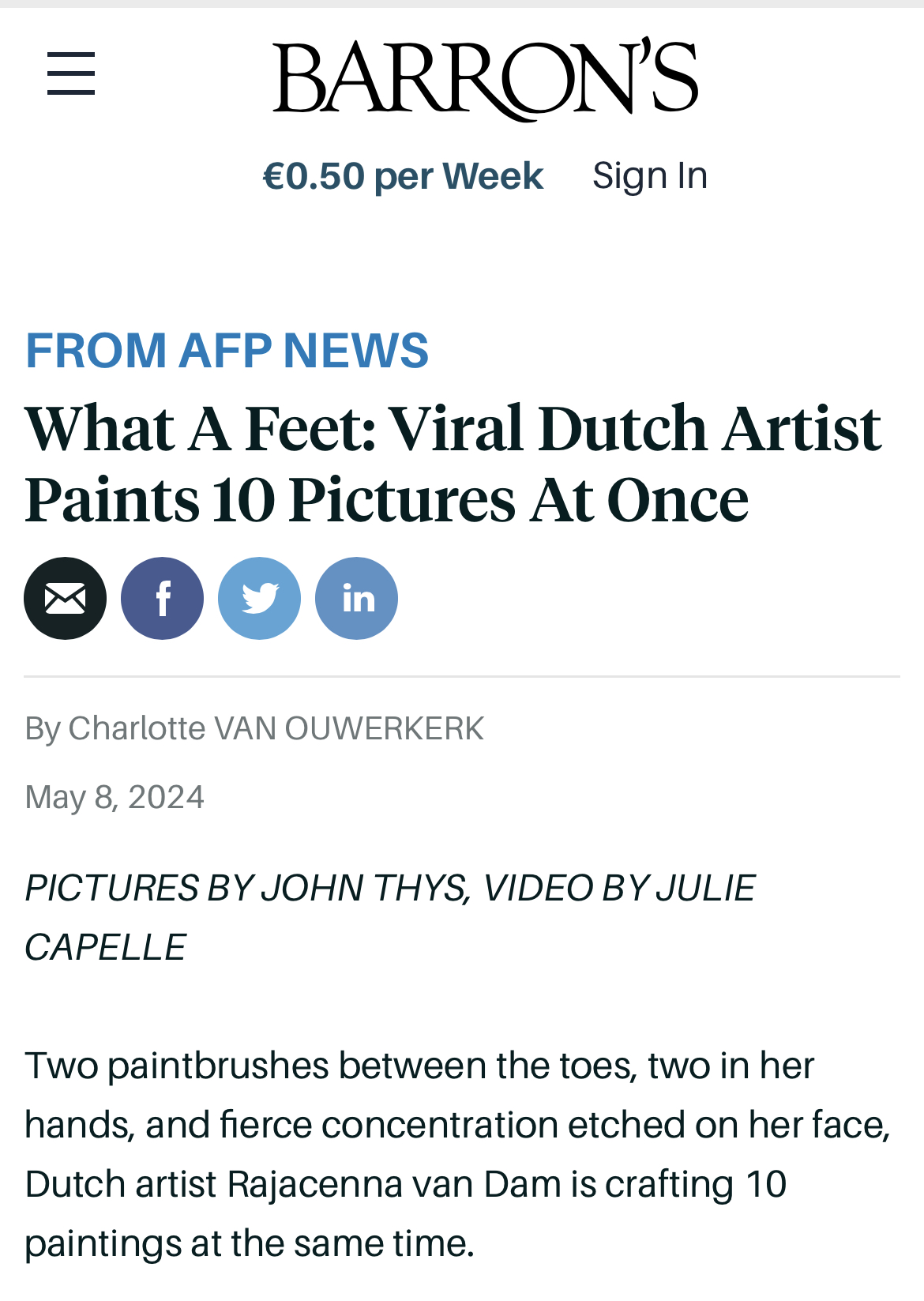Click the Barron's logo
924x1301 pixels.
tap(485, 79)
